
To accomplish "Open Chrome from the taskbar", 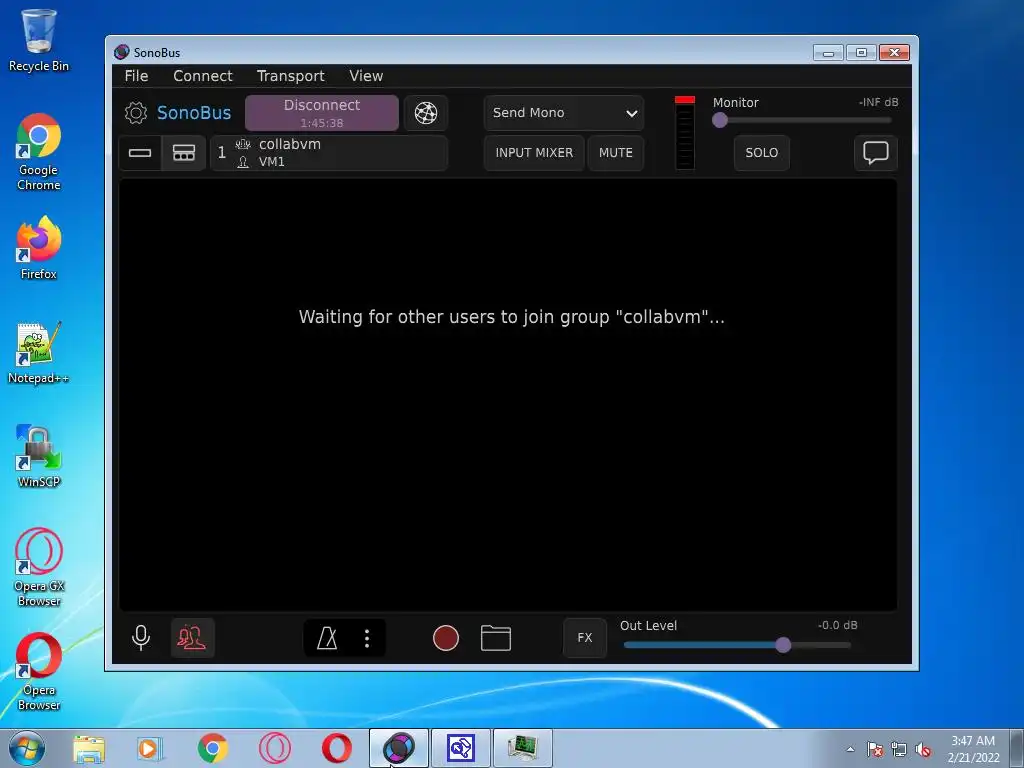I will (x=213, y=748).
